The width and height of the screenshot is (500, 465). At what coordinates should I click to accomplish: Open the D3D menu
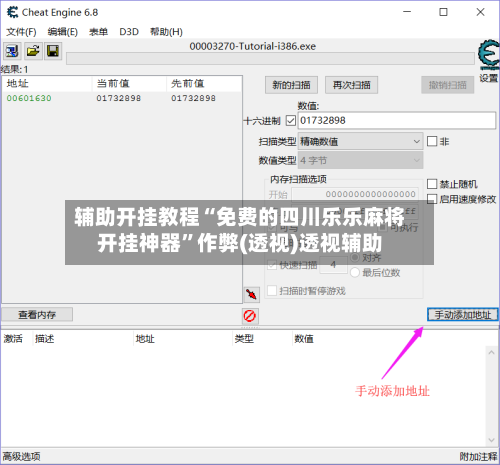tap(129, 32)
